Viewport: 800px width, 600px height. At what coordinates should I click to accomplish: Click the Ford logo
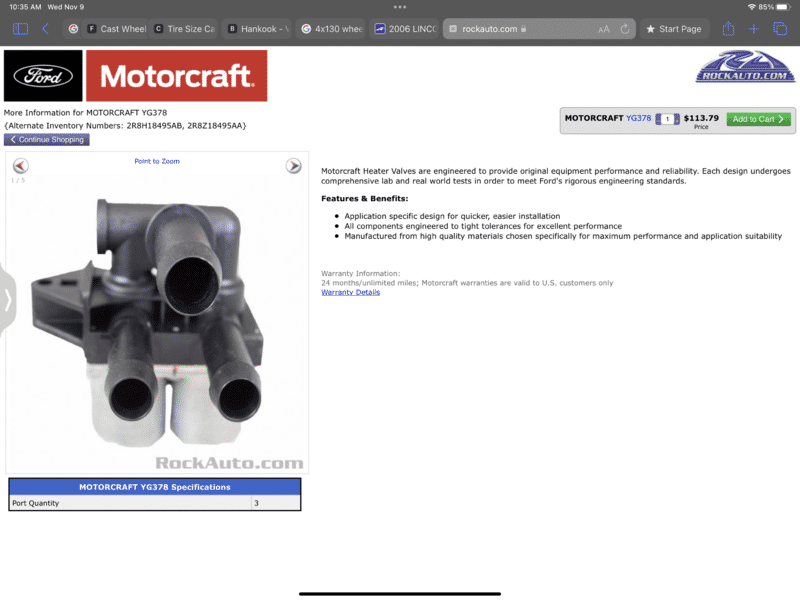pos(43,76)
